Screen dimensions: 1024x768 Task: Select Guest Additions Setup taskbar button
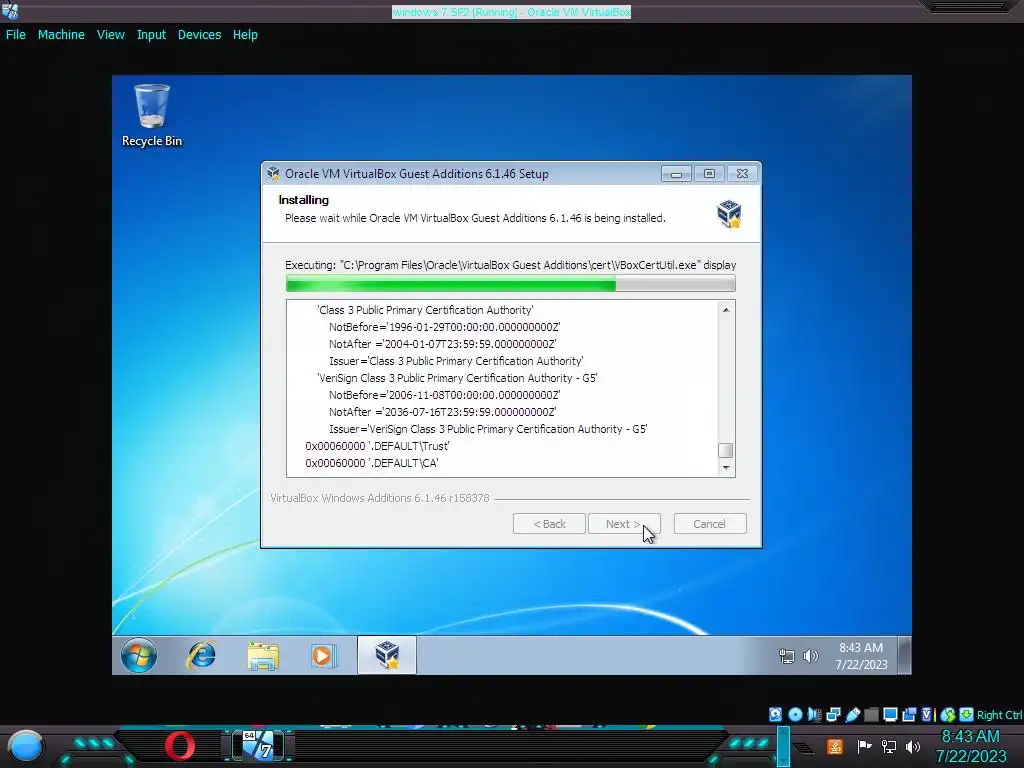(x=387, y=654)
